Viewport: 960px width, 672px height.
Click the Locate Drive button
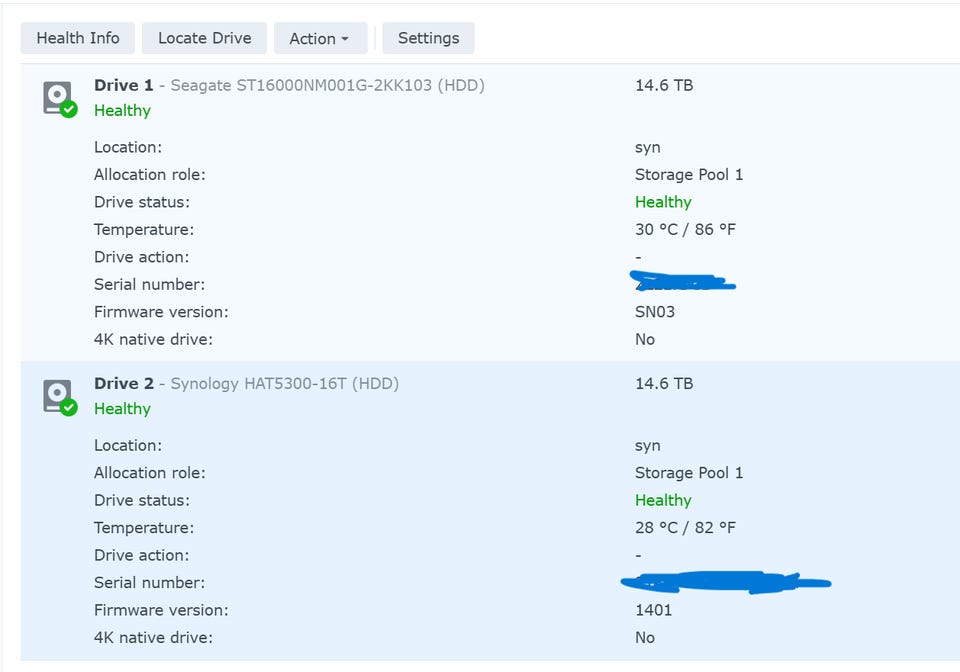[204, 38]
